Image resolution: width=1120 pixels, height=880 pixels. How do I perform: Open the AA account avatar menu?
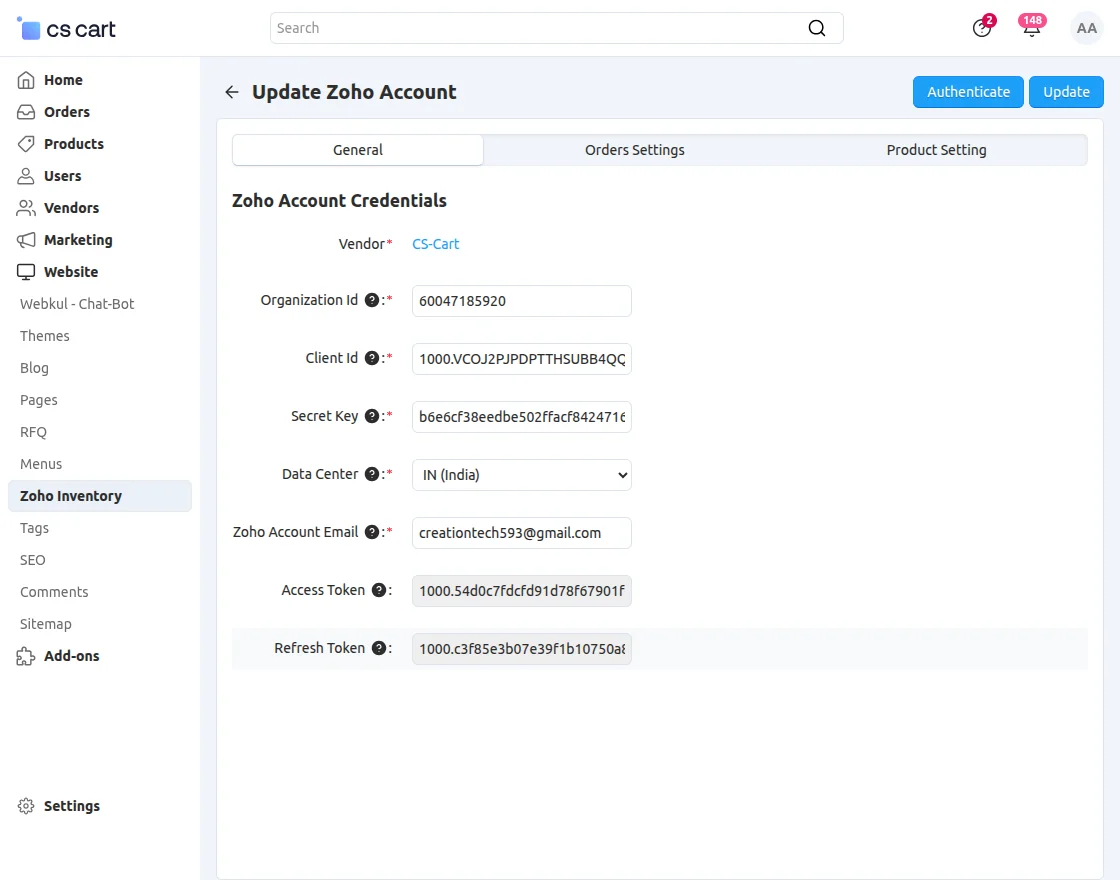[x=1086, y=28]
